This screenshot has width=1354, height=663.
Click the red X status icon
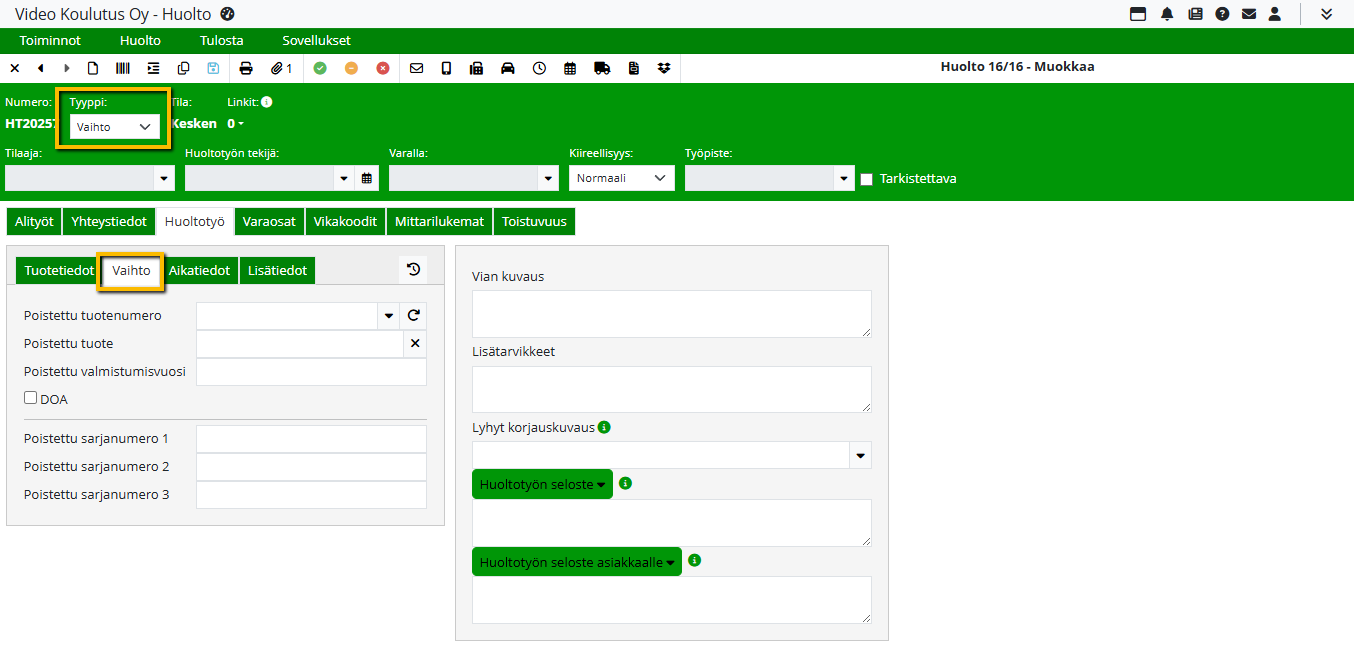point(383,68)
